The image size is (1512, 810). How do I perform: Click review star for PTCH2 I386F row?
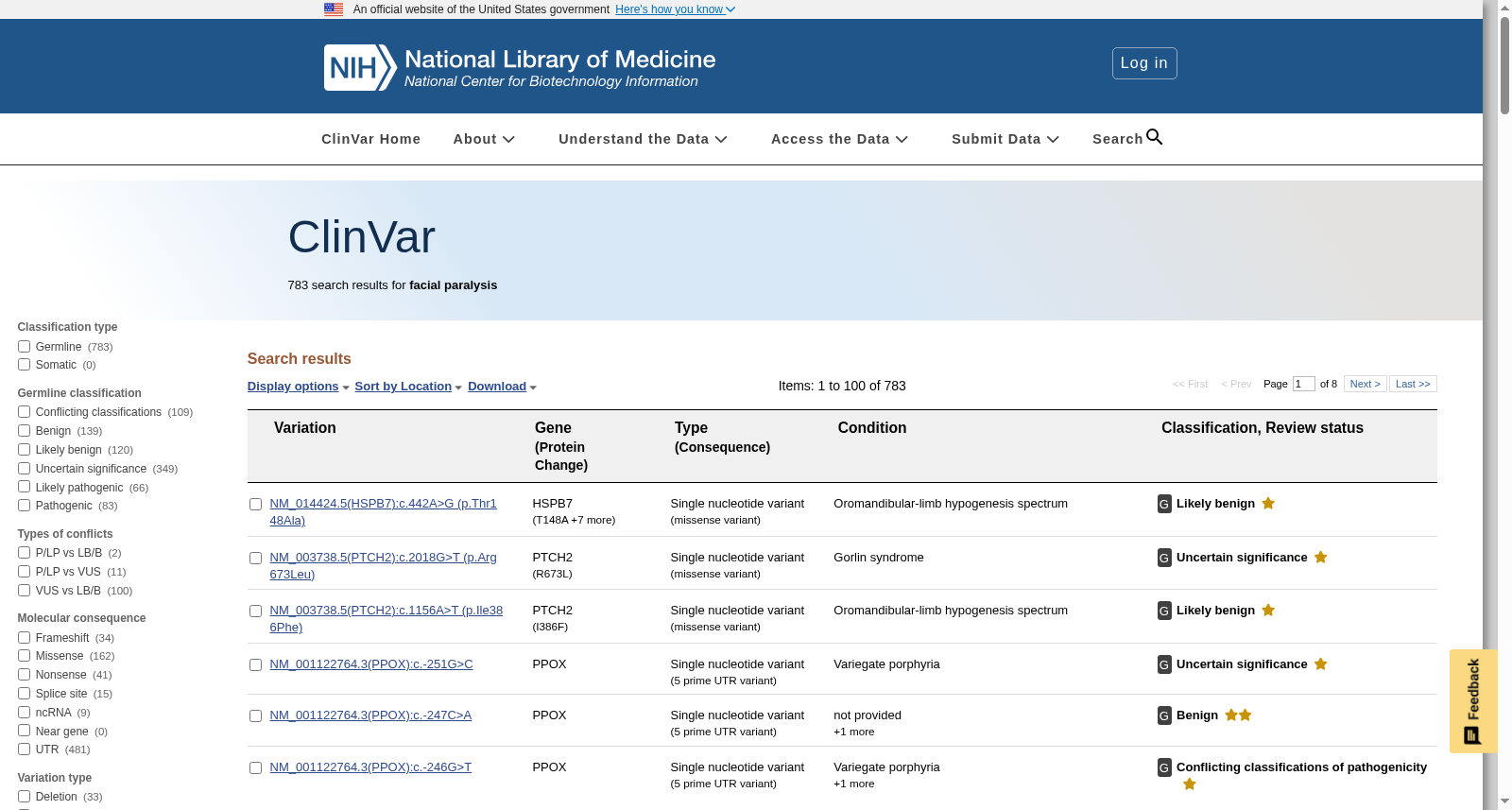pyautogui.click(x=1268, y=611)
